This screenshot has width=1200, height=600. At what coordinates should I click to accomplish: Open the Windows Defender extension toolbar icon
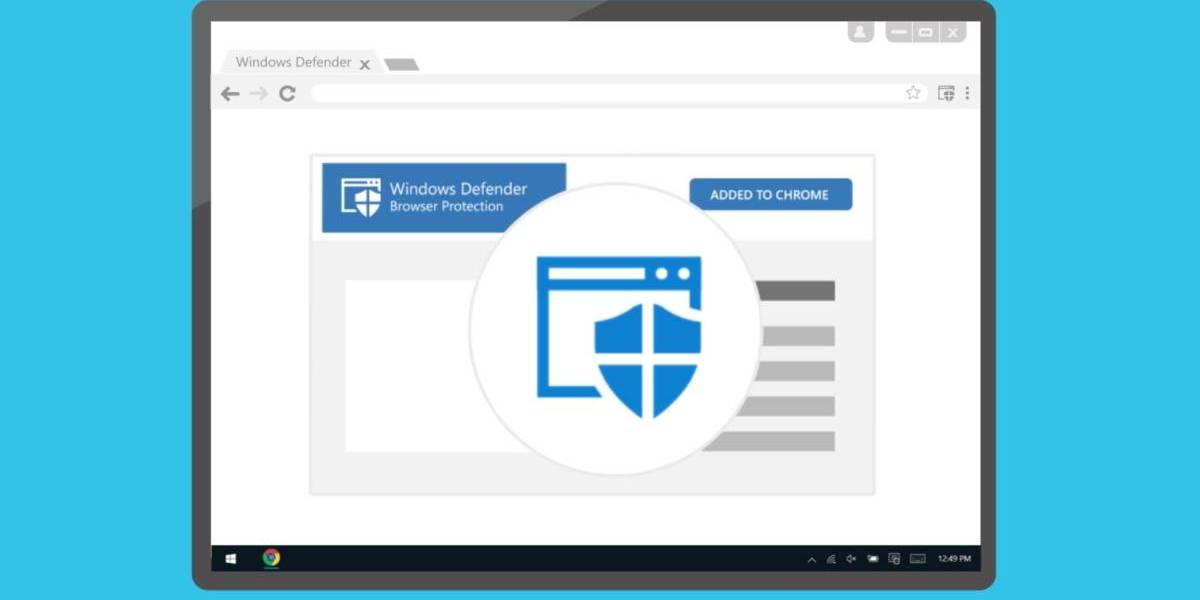click(x=946, y=93)
